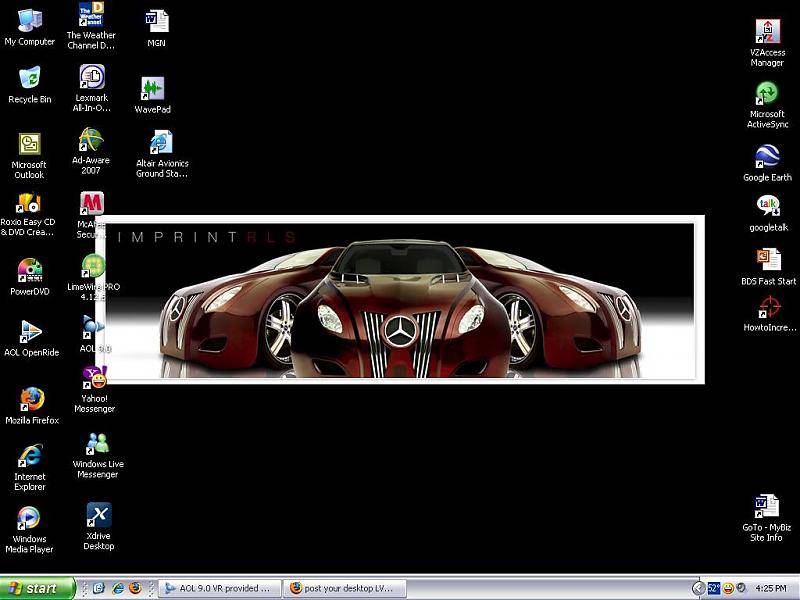Click the 4:25 PM taskbar clock
The height and width of the screenshot is (600, 800).
(771, 588)
